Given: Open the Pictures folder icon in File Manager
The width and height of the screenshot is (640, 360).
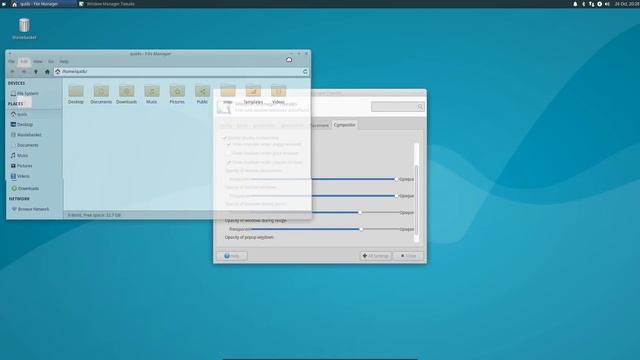Looking at the screenshot, I should pyautogui.click(x=177, y=94).
